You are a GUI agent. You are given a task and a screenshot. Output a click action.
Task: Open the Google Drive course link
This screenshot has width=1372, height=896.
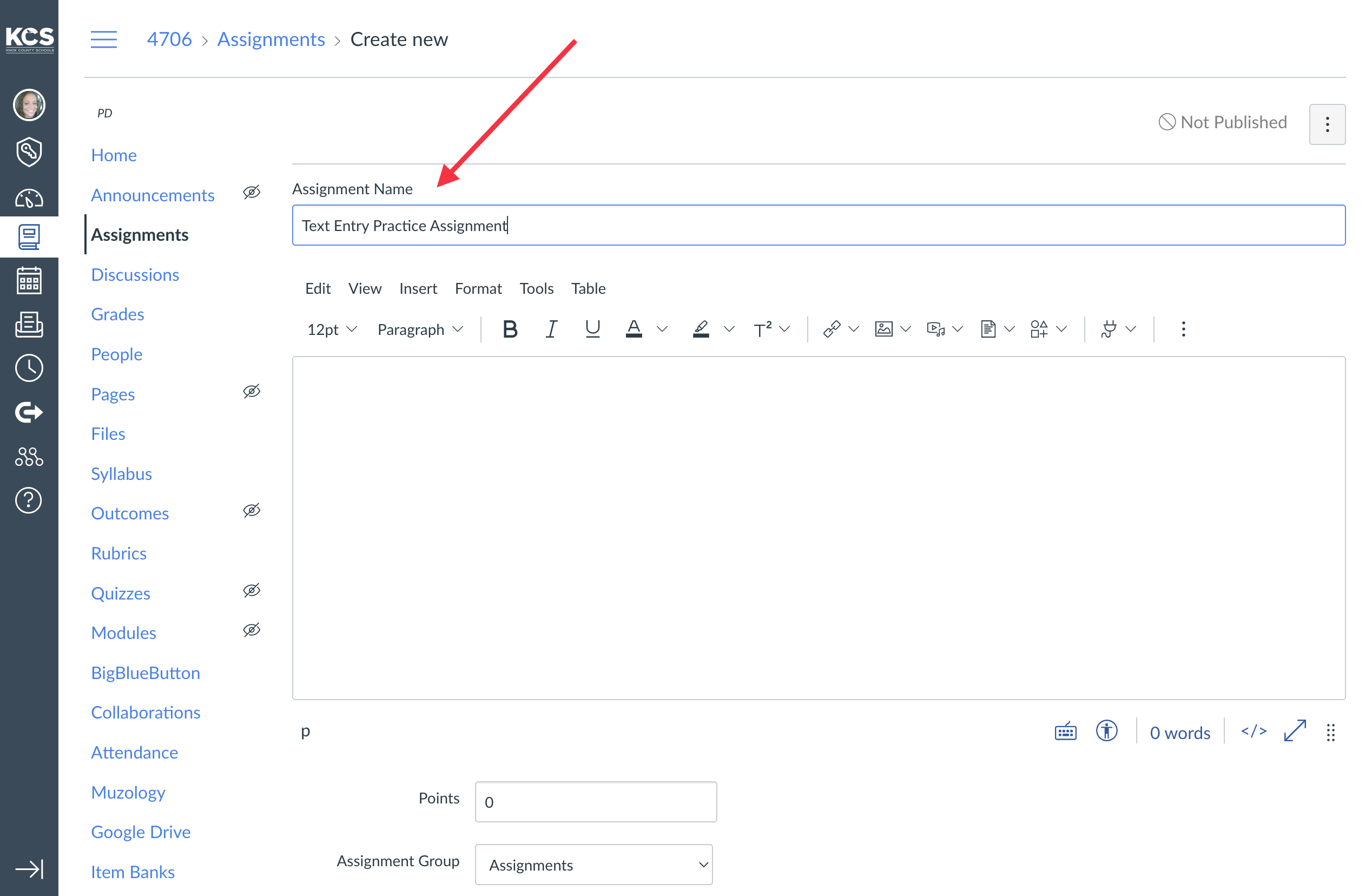click(x=141, y=832)
